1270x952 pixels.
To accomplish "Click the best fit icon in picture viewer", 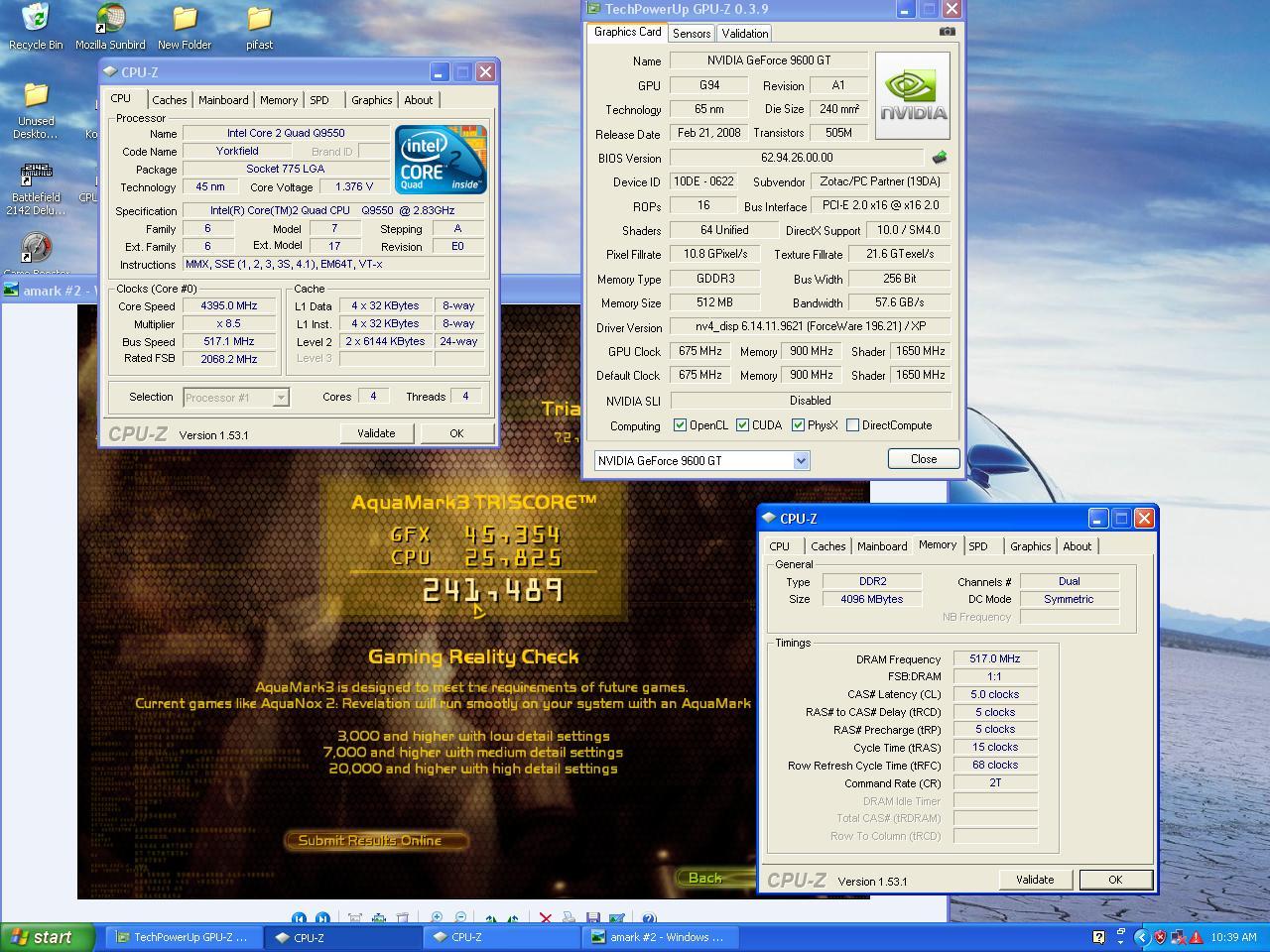I will pos(354,918).
